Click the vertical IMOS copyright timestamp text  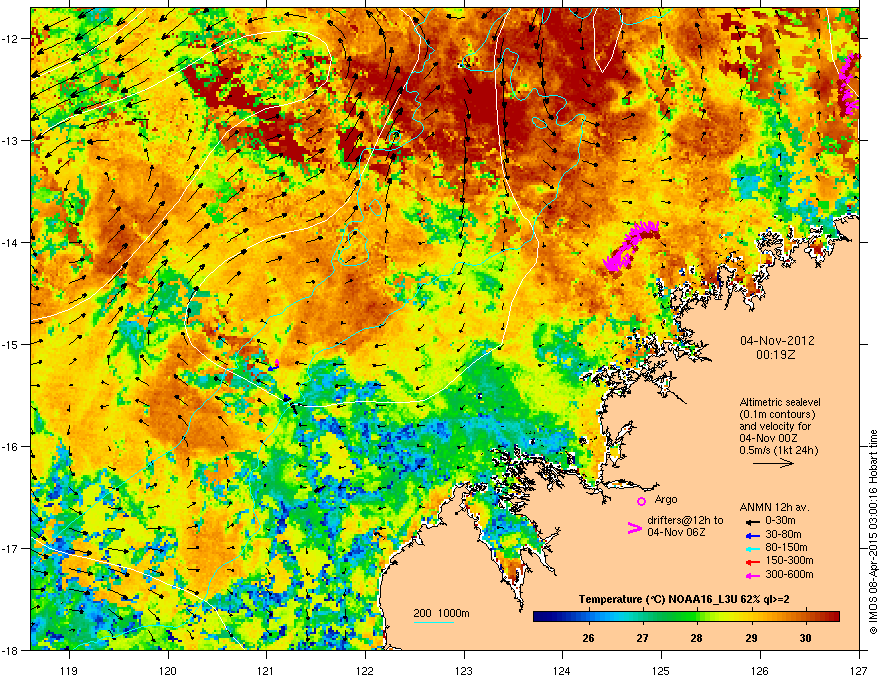(x=873, y=531)
